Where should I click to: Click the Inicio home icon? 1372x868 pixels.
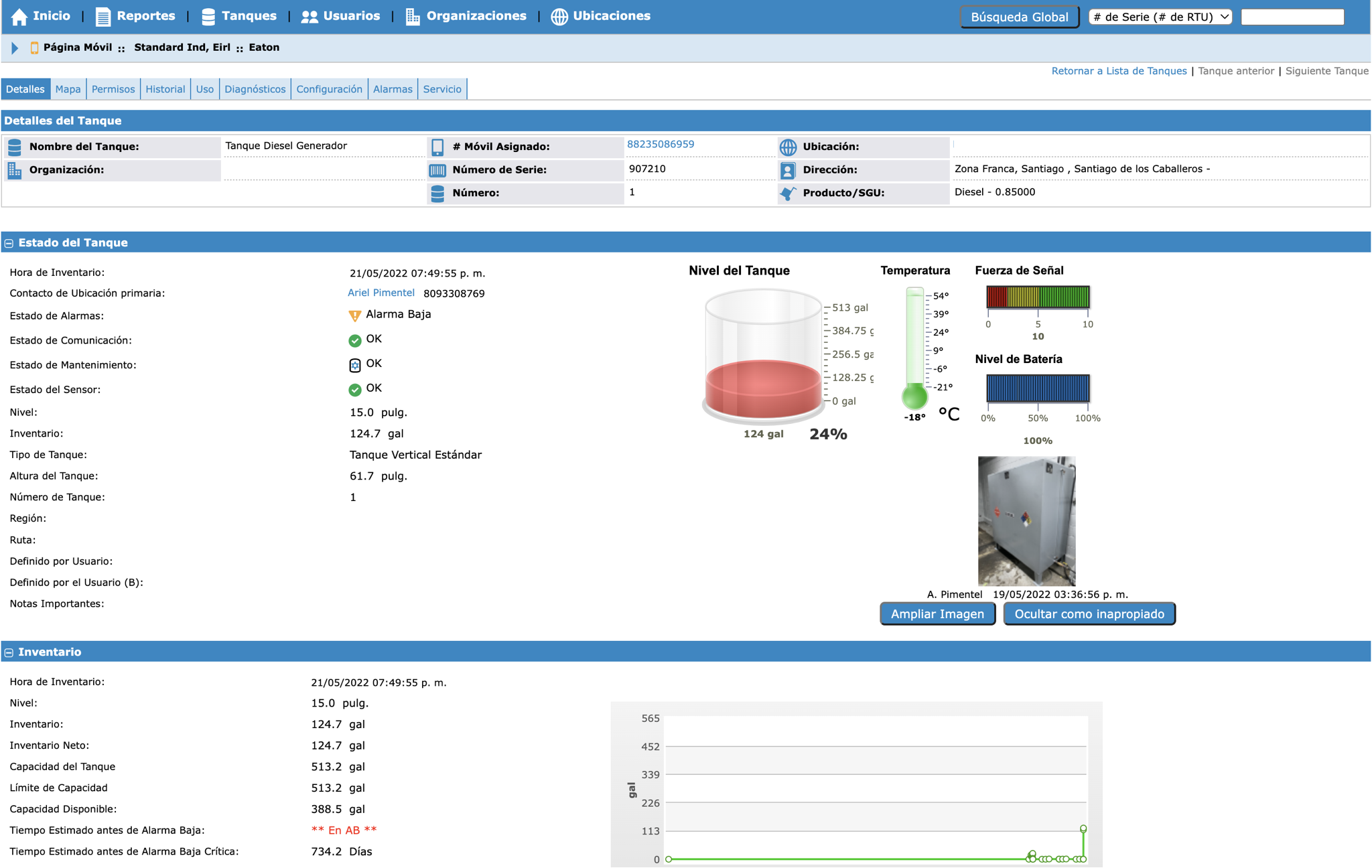point(19,17)
